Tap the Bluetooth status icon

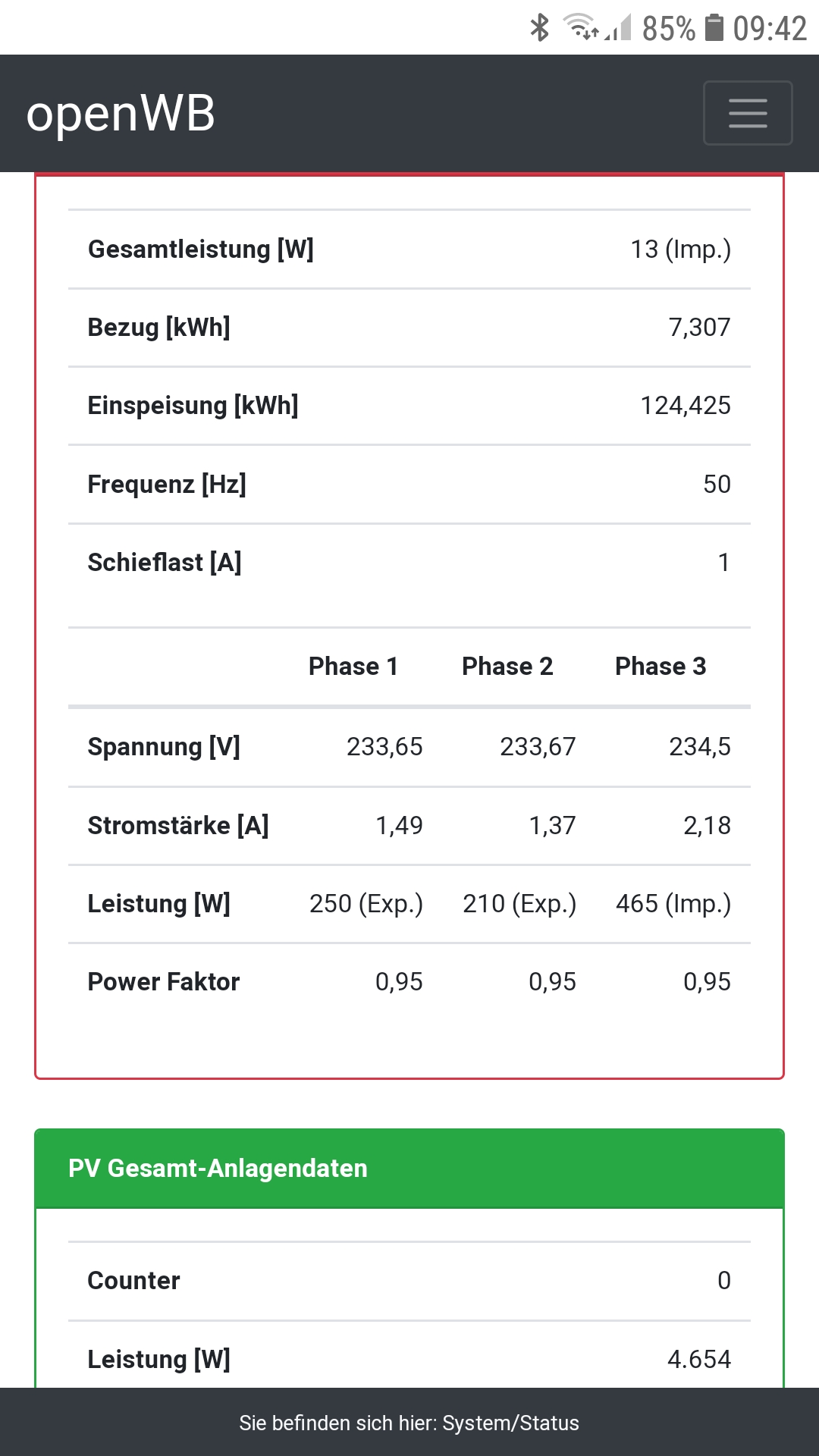[x=539, y=28]
